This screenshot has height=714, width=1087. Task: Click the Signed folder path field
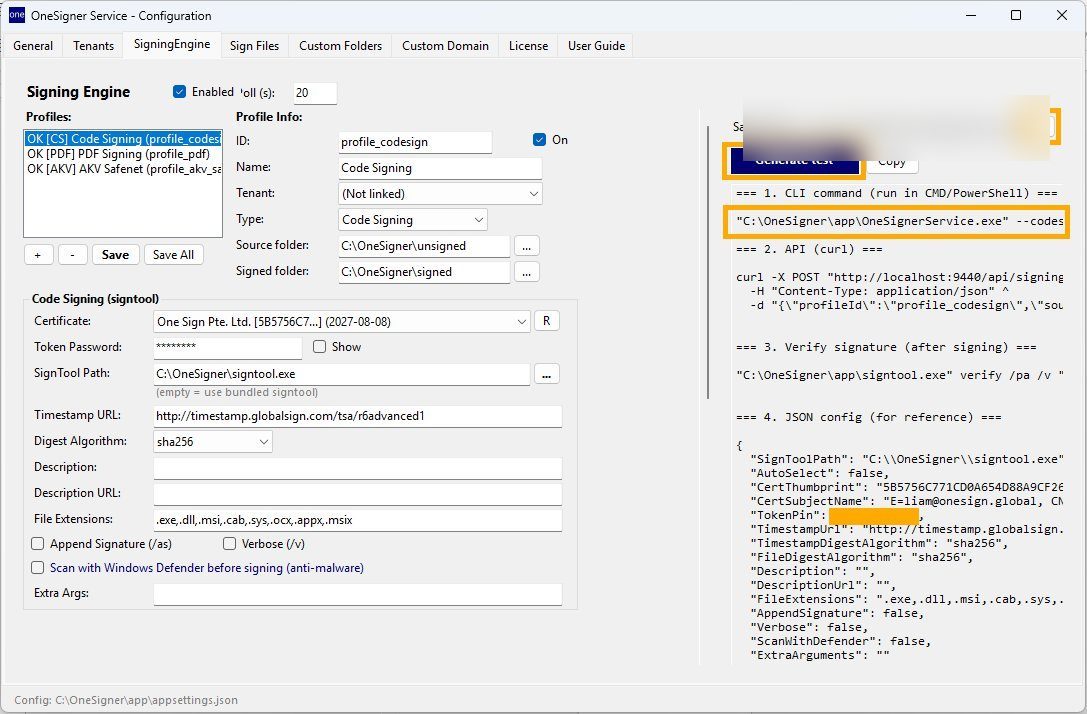tap(424, 272)
